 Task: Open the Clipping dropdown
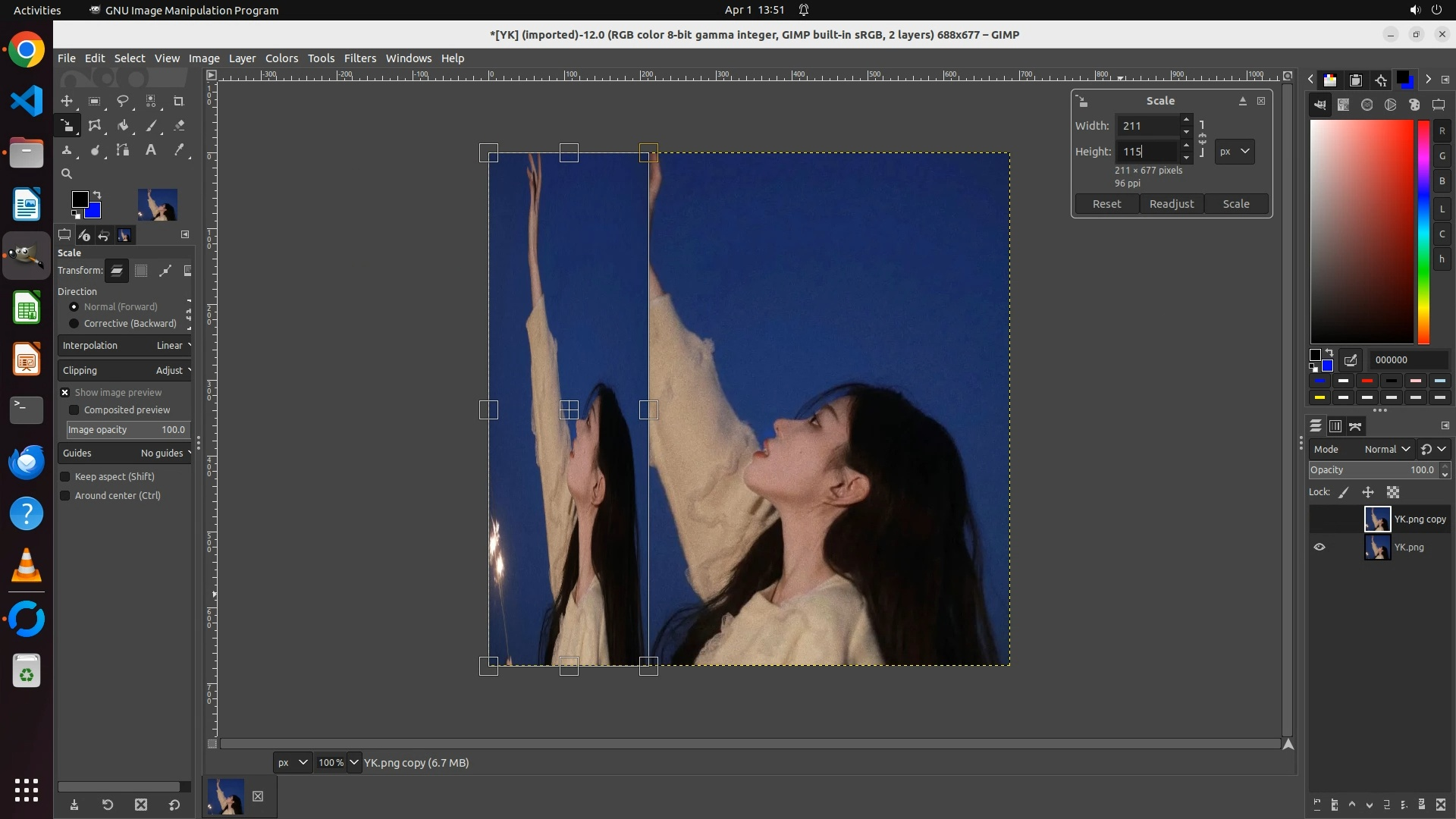pos(125,370)
